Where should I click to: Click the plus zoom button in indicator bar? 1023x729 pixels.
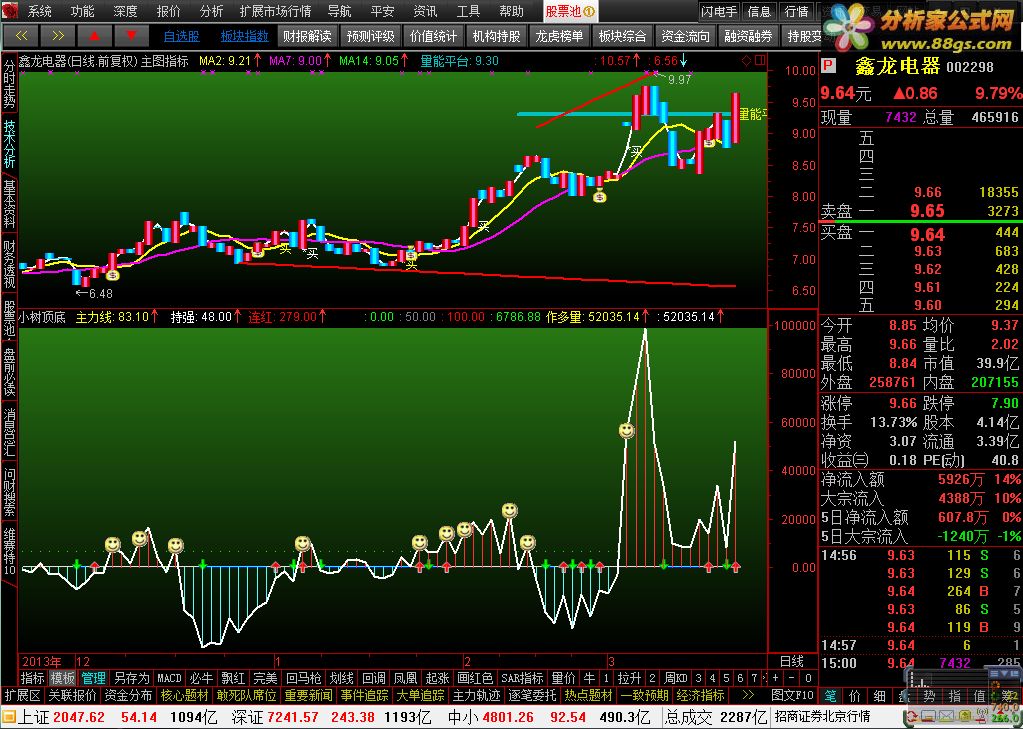point(776,677)
